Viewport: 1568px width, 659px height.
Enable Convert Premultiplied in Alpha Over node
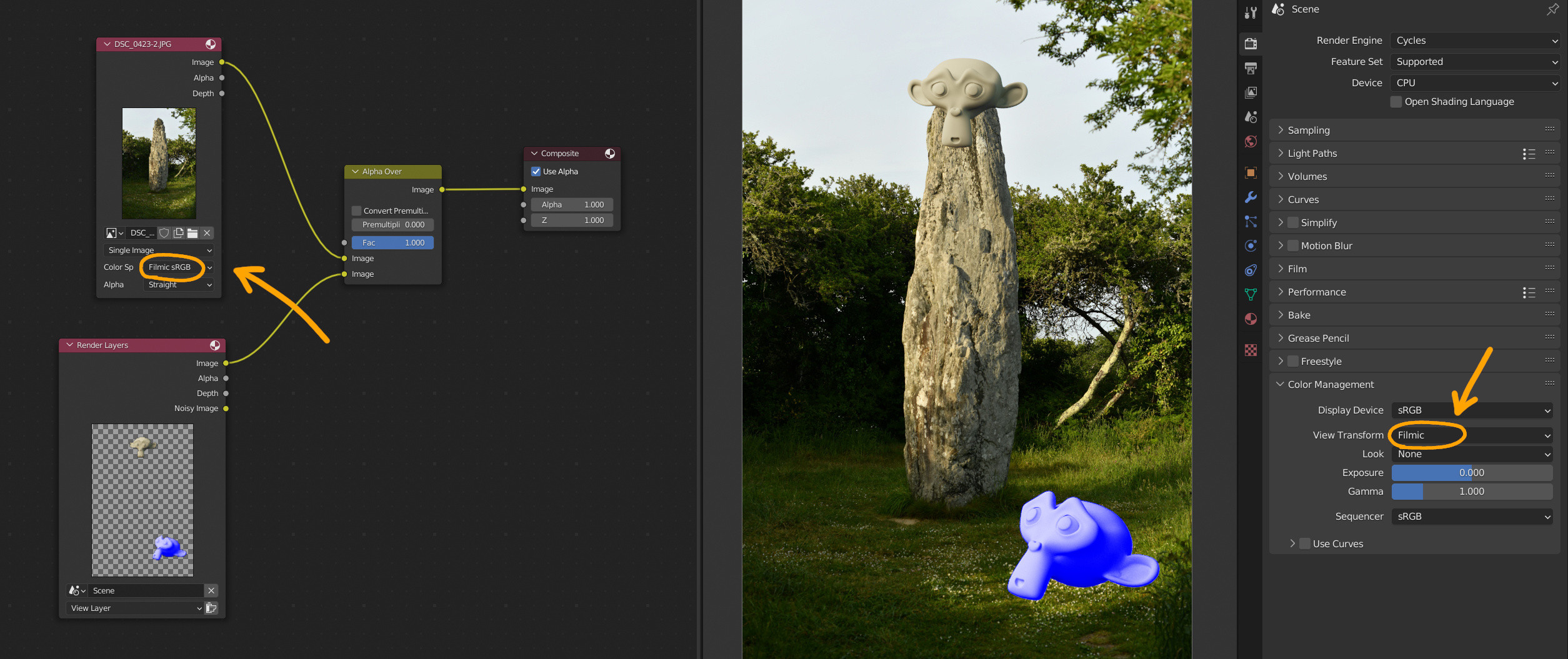pos(357,211)
